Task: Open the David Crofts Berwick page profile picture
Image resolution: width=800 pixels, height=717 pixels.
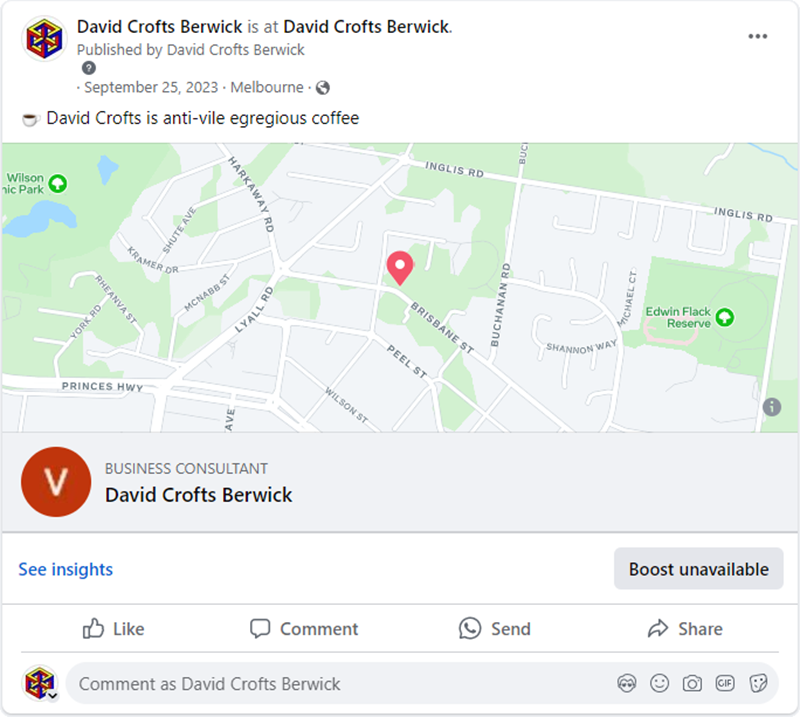Action: tap(44, 38)
